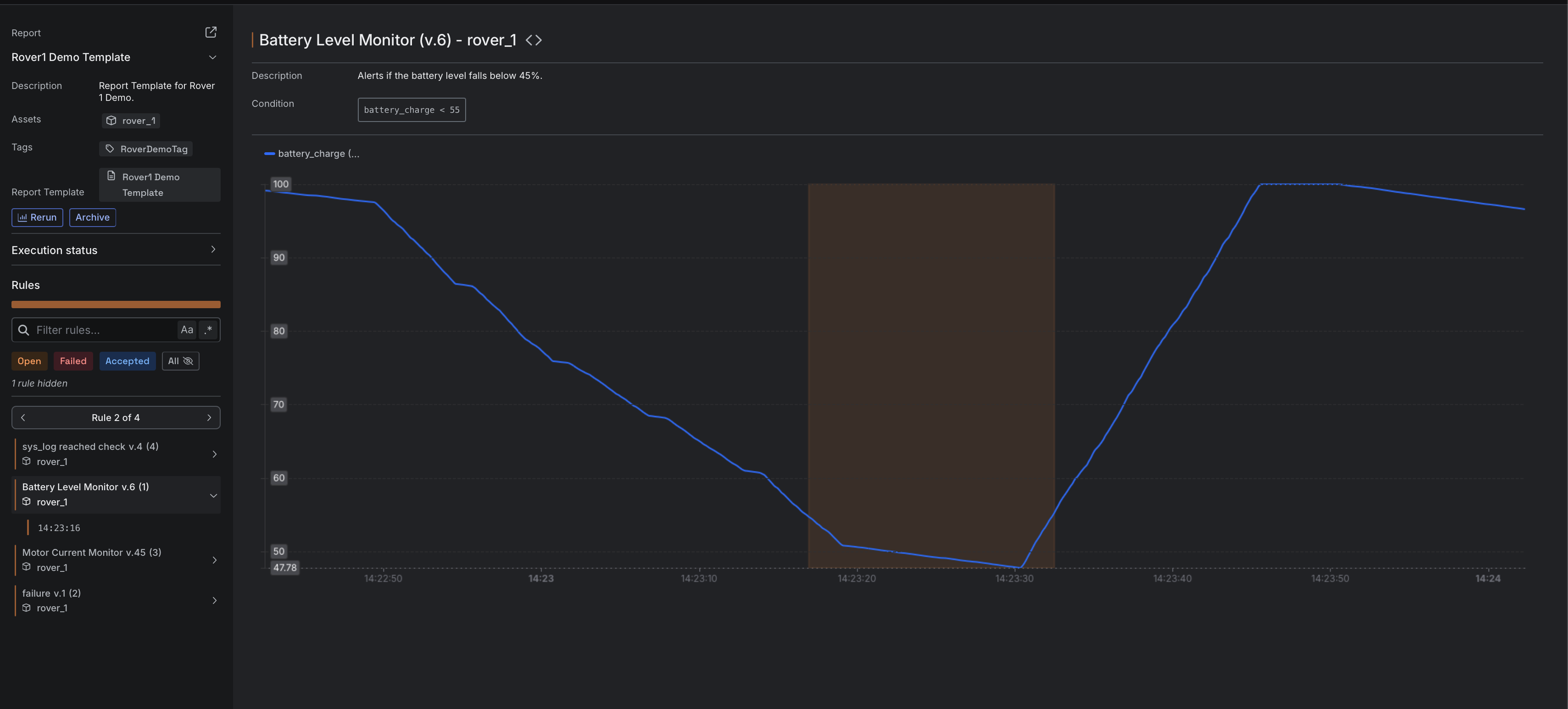Toggle match case Aa filter option
The width and height of the screenshot is (1568, 709).
click(187, 330)
